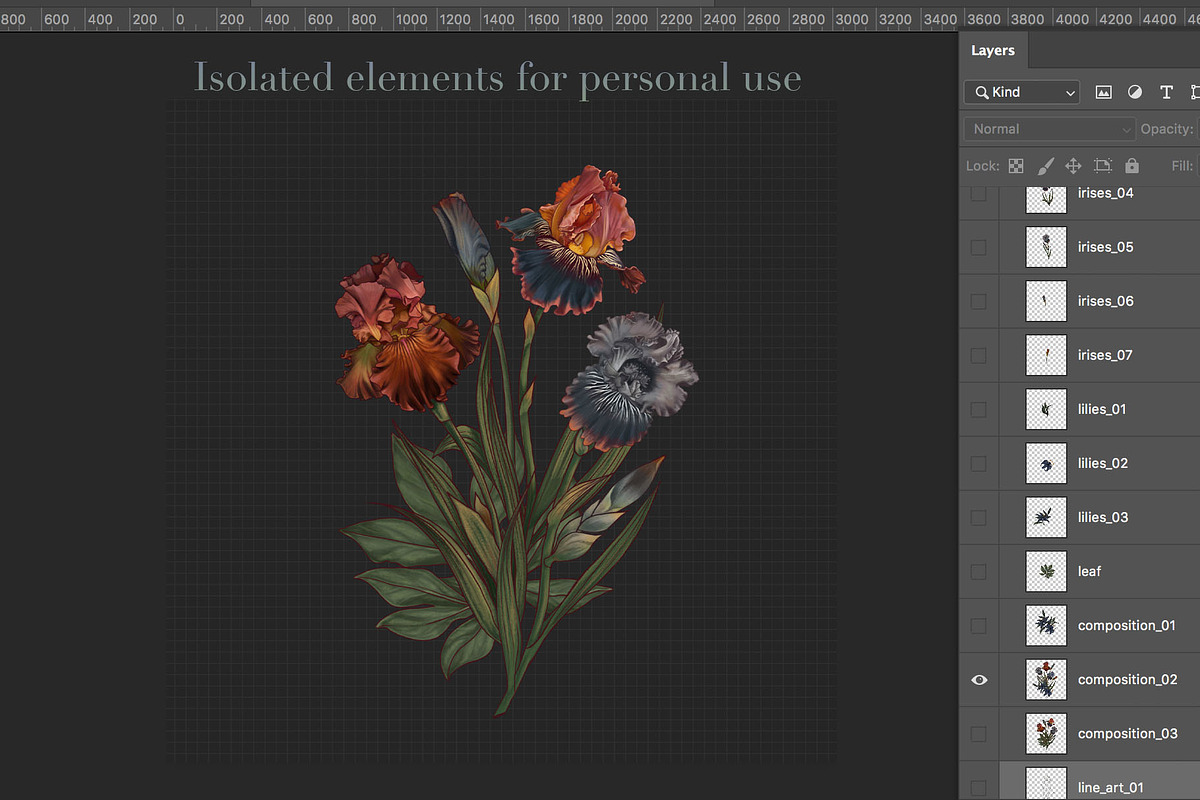Click the composition_03 layer name

(x=1128, y=734)
